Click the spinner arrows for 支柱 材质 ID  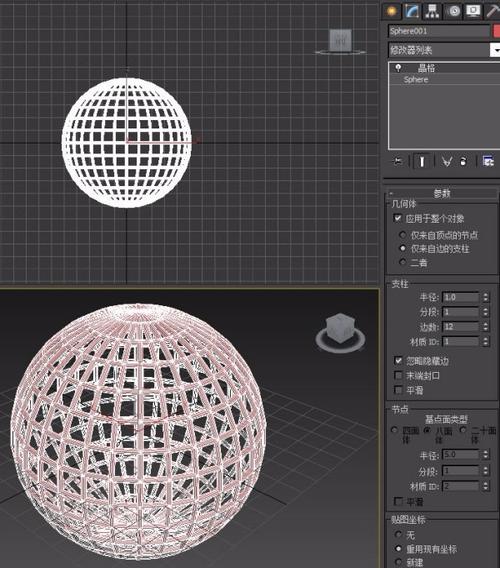point(486,341)
